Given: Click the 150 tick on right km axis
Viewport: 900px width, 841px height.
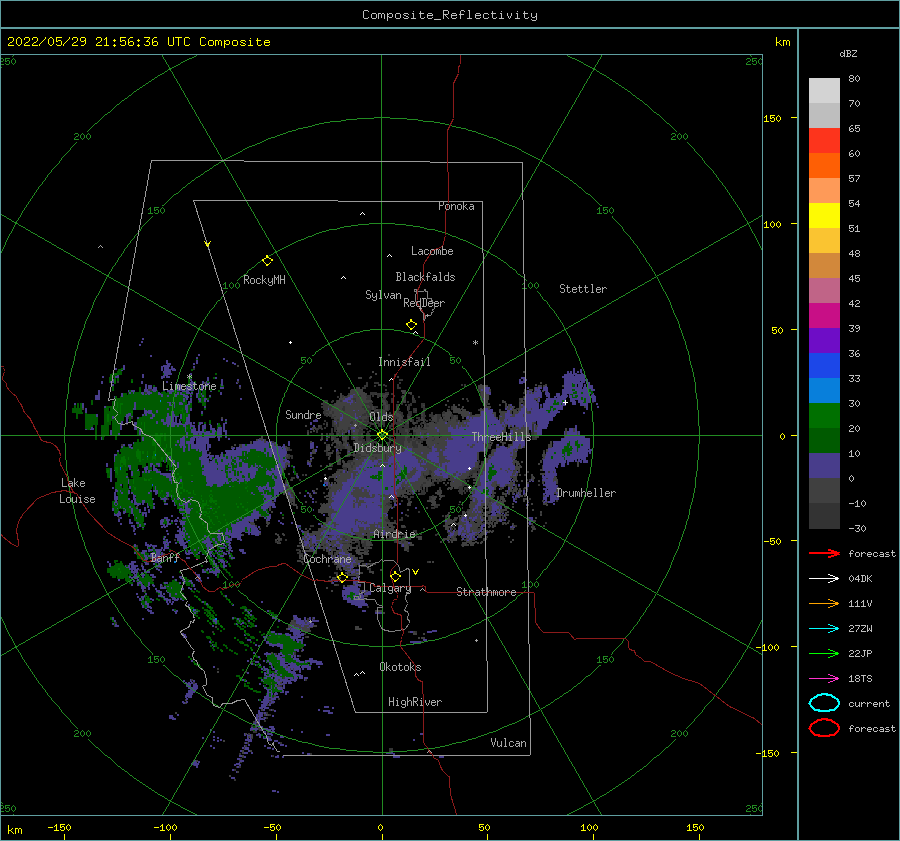Looking at the screenshot, I should coord(772,118).
